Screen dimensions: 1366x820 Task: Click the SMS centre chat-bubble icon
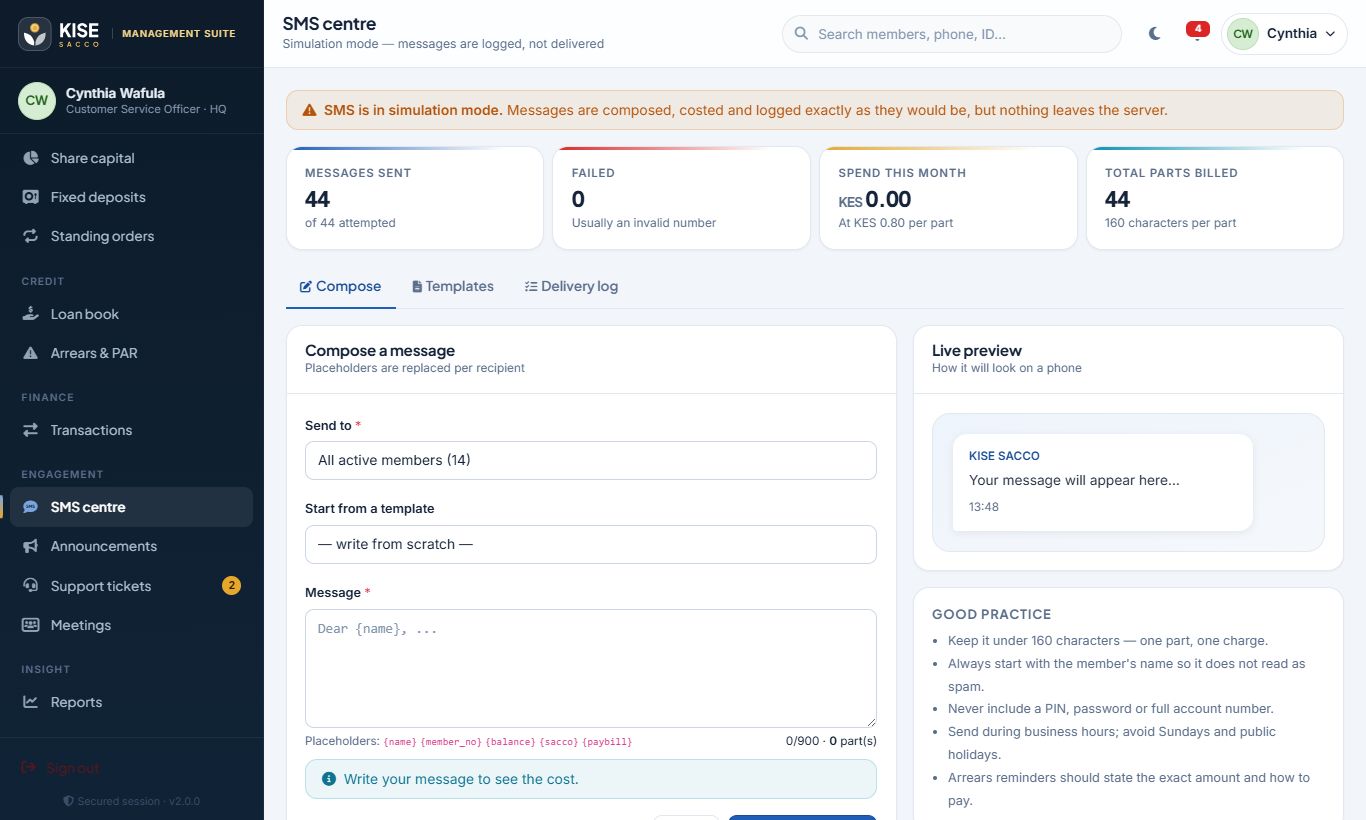tap(30, 507)
